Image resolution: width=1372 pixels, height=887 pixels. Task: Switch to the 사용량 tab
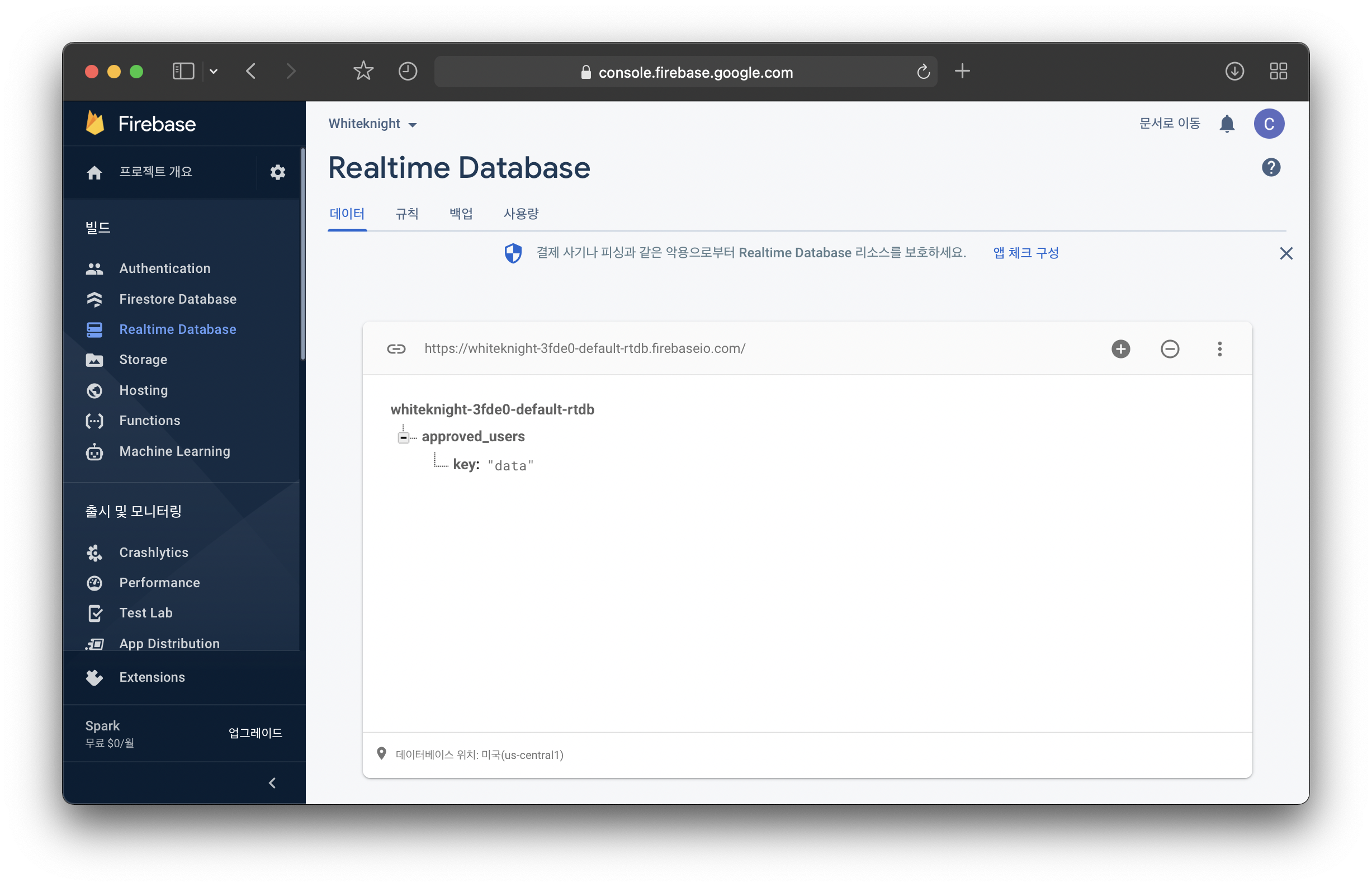[x=521, y=214]
